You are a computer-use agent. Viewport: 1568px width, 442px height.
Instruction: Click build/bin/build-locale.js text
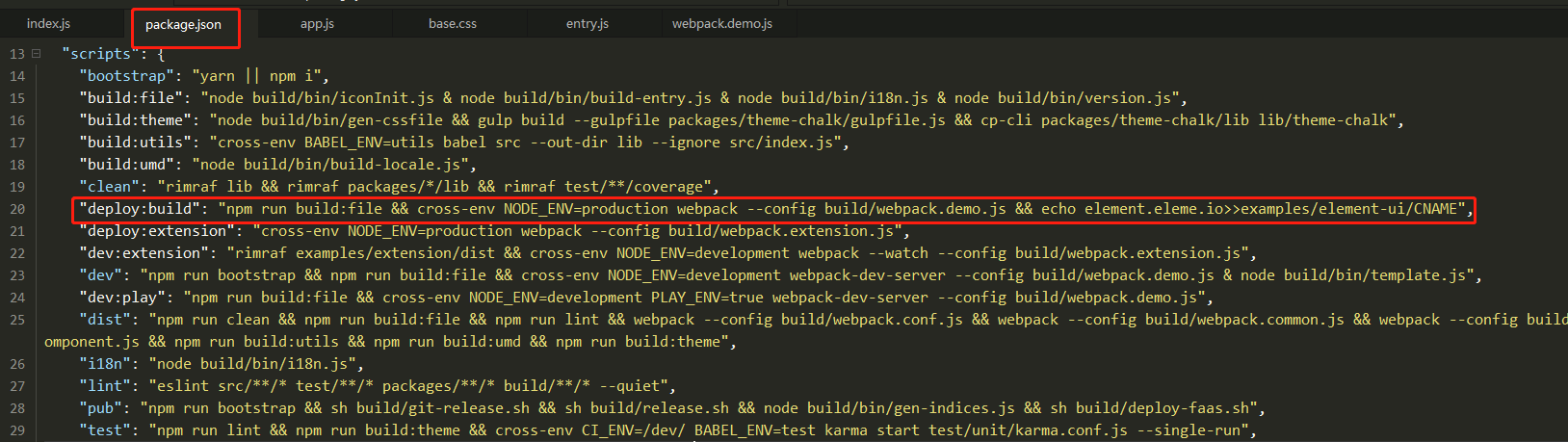point(352,165)
